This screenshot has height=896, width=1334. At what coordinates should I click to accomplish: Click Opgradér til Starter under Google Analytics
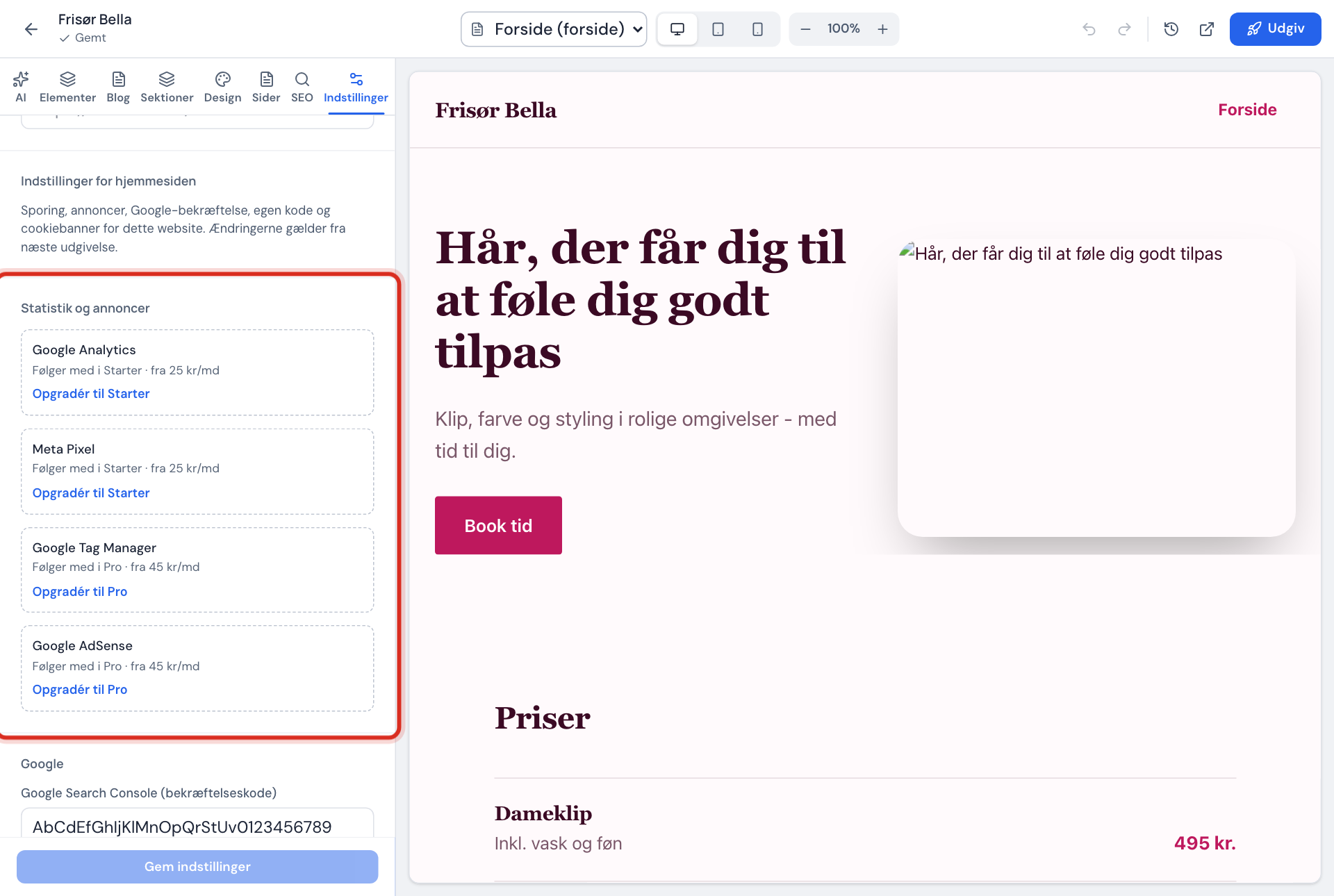91,394
